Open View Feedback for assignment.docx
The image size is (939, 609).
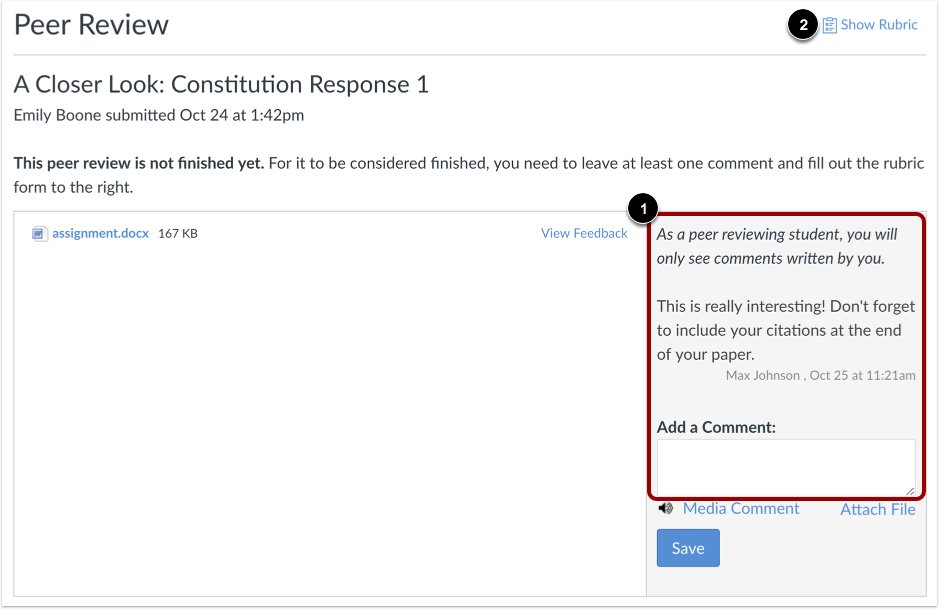pyautogui.click(x=584, y=233)
